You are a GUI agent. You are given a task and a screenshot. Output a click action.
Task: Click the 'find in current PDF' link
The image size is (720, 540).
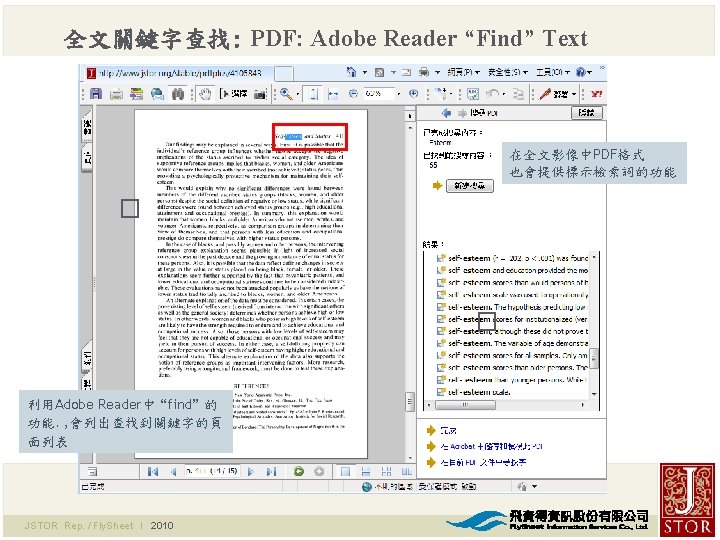(483, 462)
